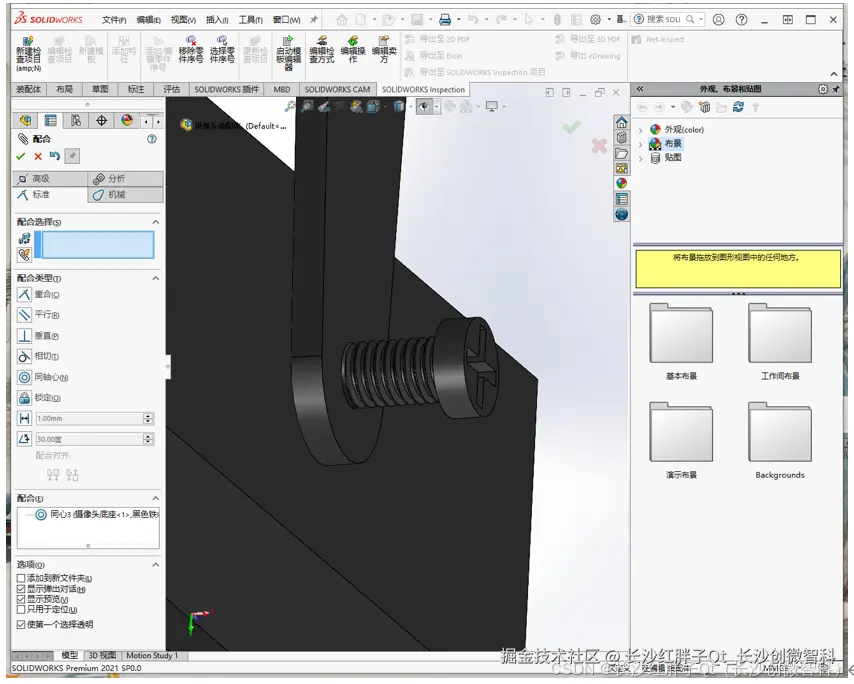Switch to 装配体 ribbon tab

click(29, 89)
